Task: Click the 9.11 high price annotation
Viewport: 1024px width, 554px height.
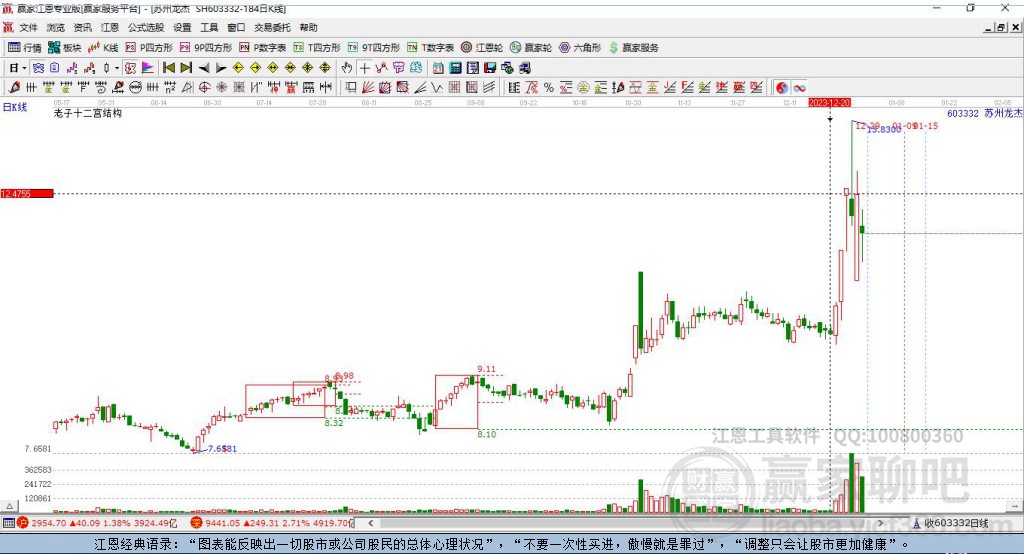Action: click(x=486, y=369)
